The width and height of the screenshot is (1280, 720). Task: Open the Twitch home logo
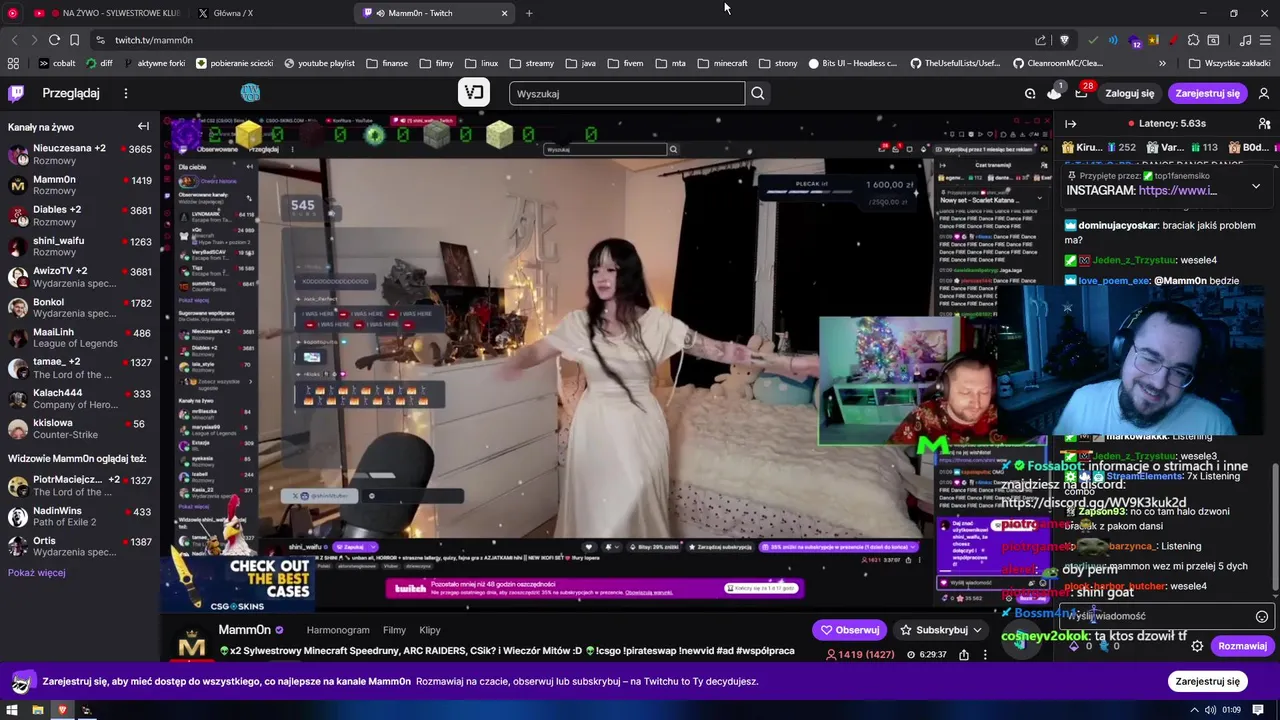pyautogui.click(x=16, y=93)
